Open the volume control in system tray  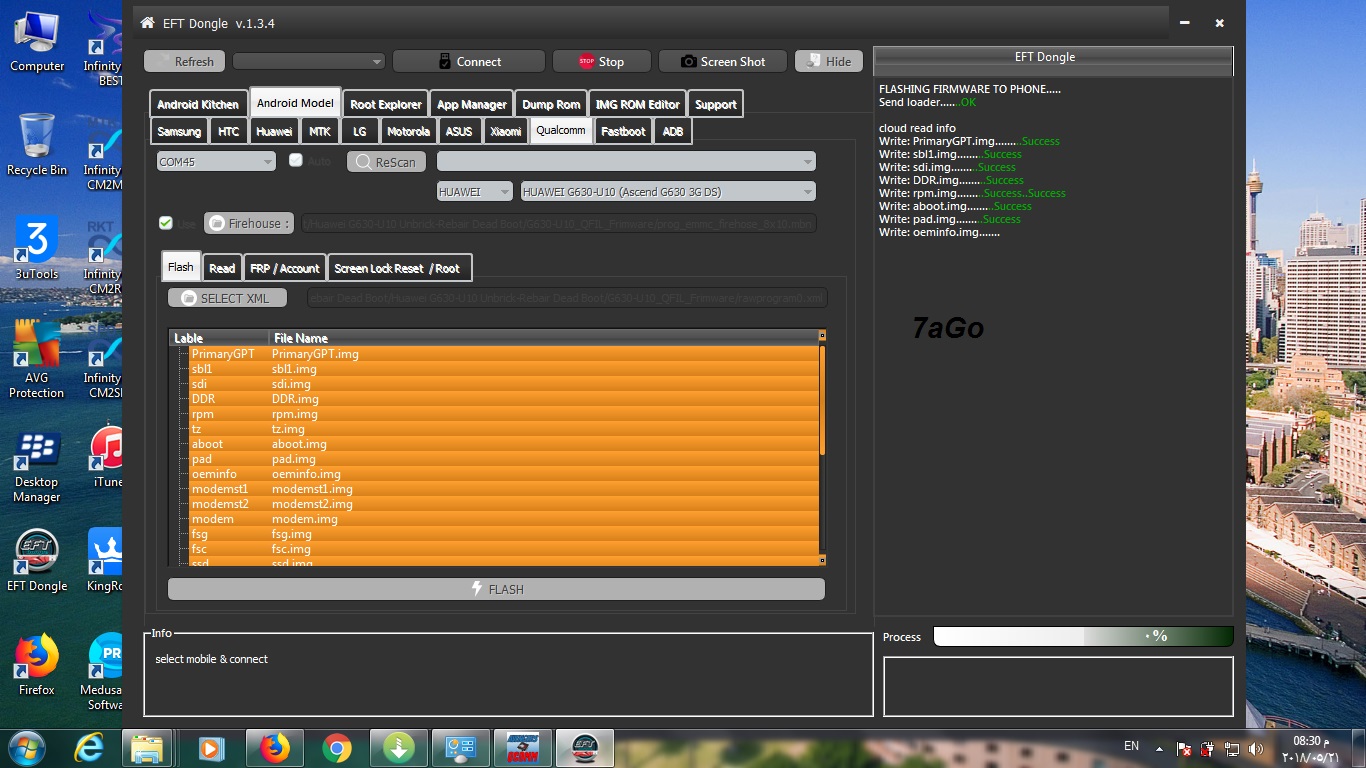tap(1257, 748)
